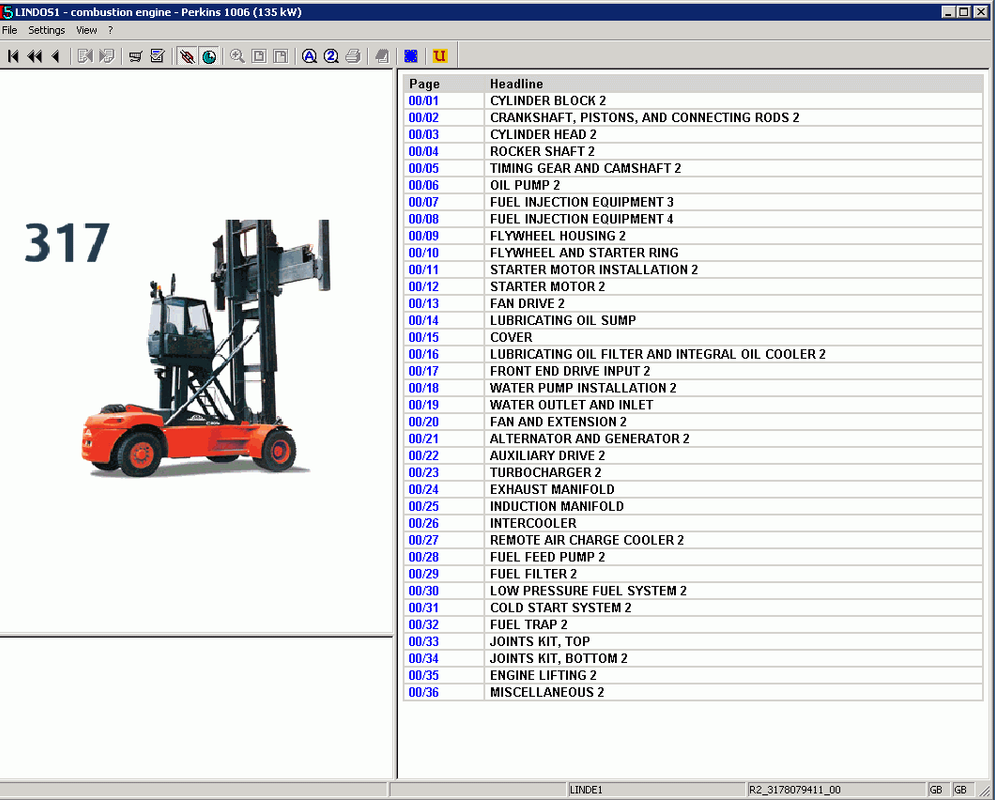Open the shopping cart icon
This screenshot has width=995, height=800.
[135, 56]
